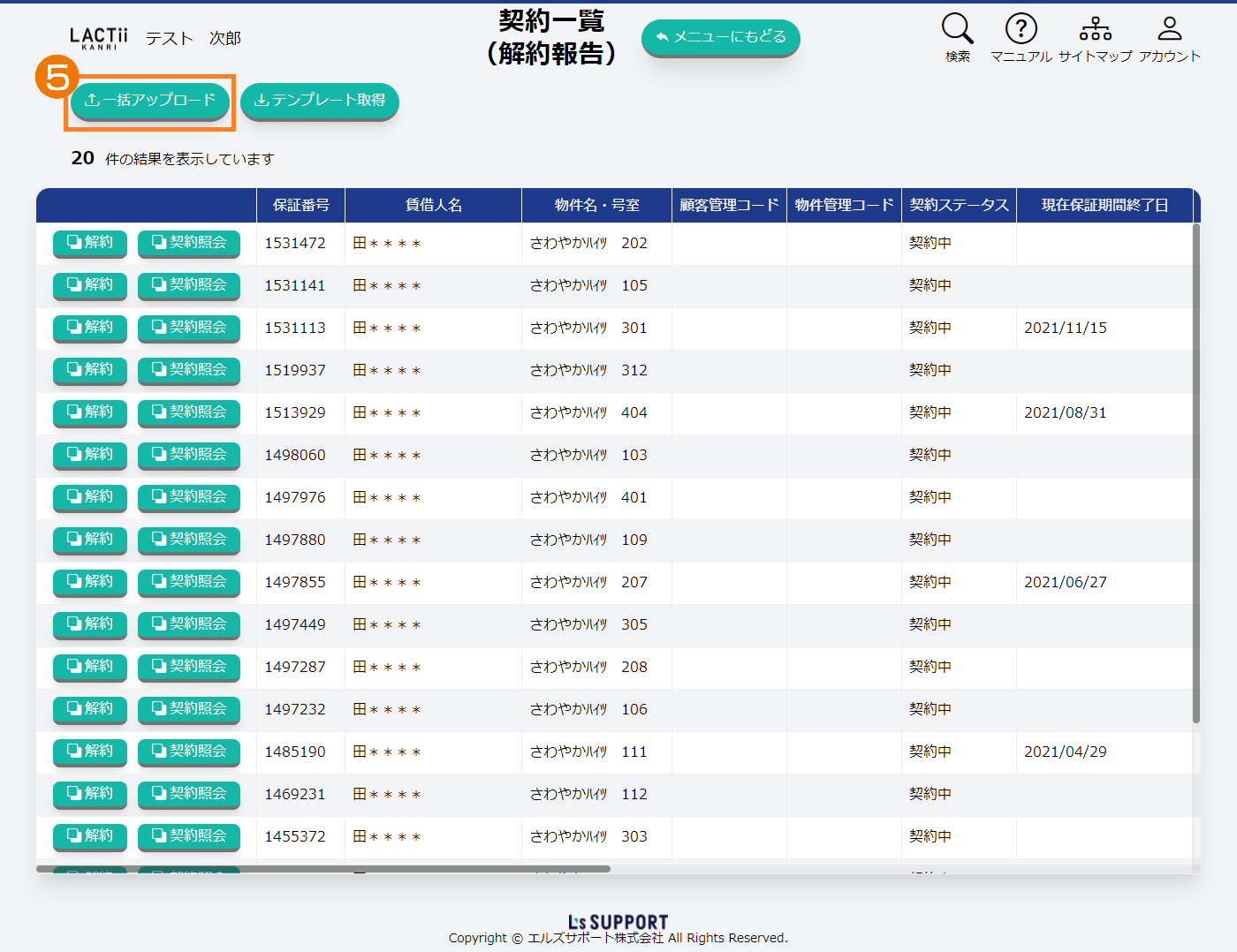The width and height of the screenshot is (1237, 952).
Task: Open 契約照会 for contract 1485190
Action: point(189,752)
